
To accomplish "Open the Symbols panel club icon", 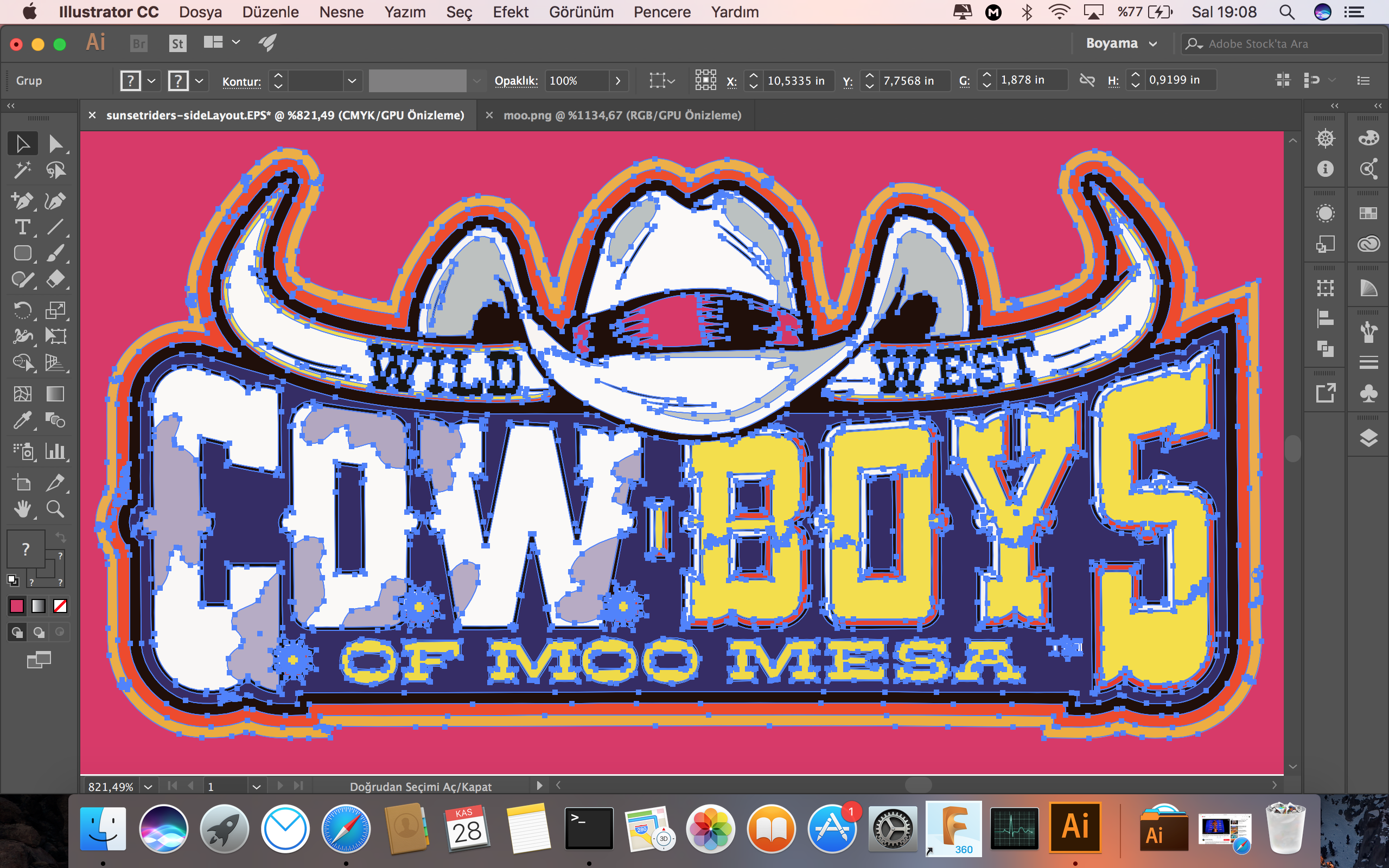I will [x=1369, y=393].
